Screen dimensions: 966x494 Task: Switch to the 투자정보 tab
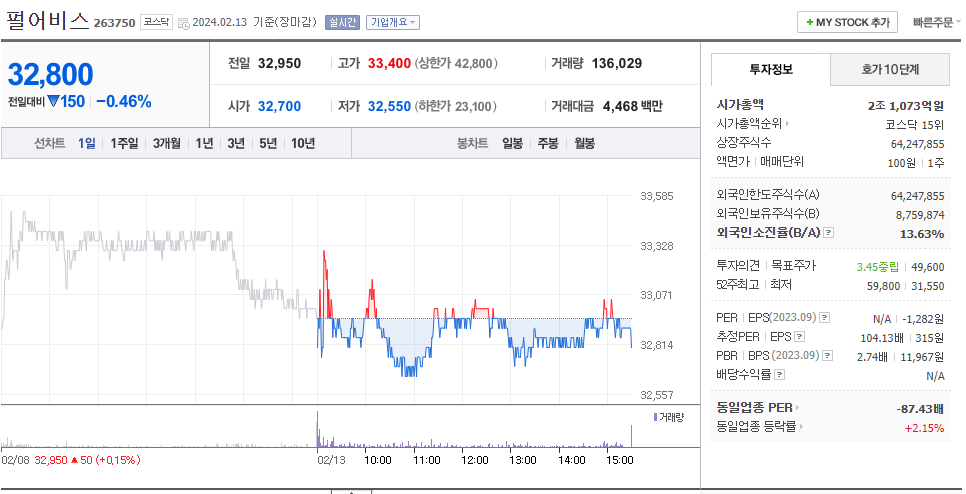(771, 69)
